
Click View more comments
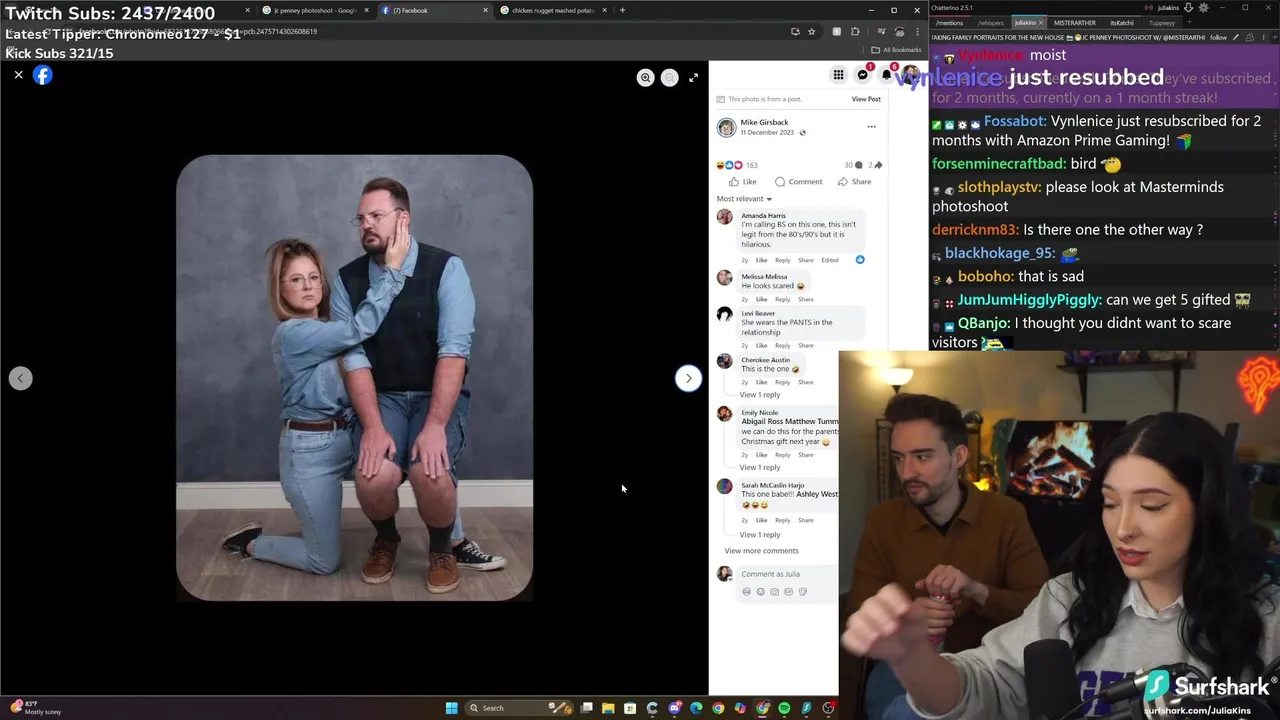pos(761,551)
